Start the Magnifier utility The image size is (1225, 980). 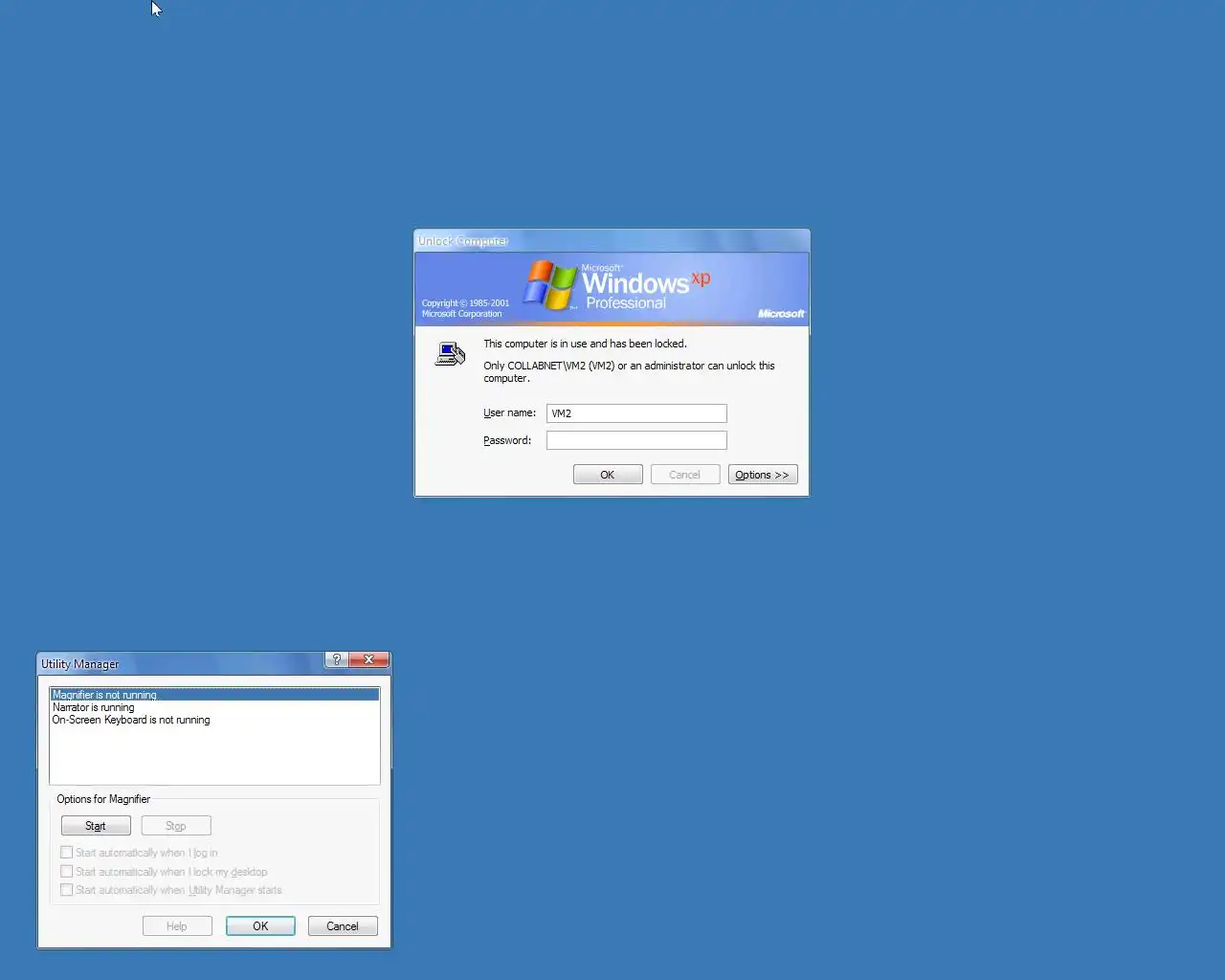[x=96, y=826]
